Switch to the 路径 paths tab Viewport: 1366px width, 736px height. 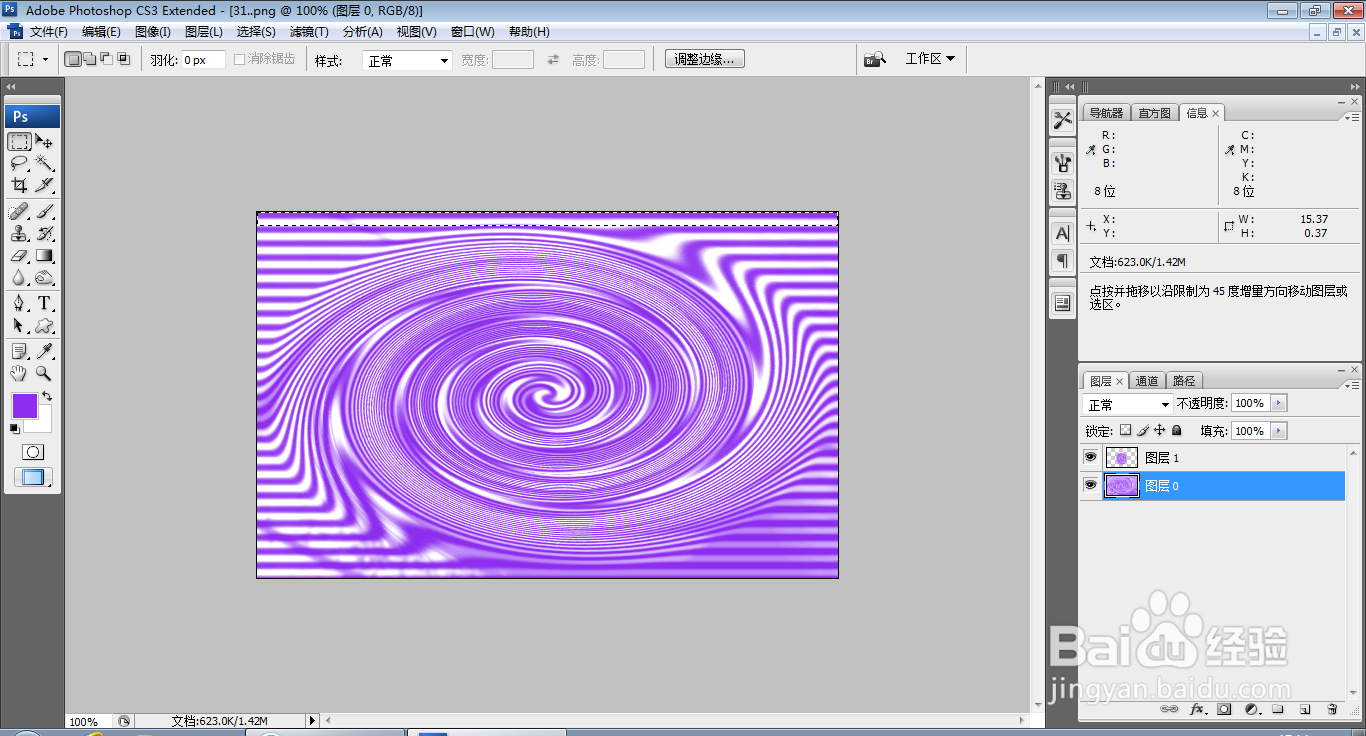1184,381
